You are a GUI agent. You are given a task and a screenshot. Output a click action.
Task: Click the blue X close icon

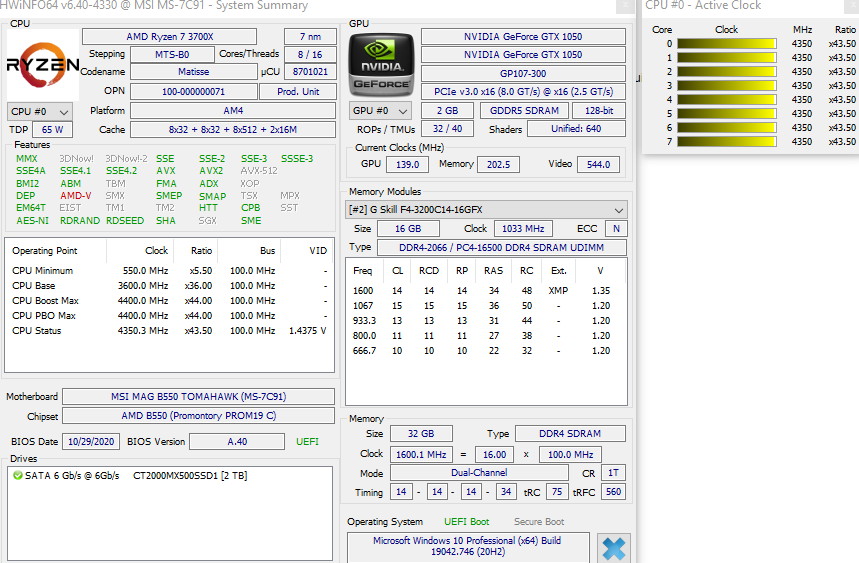614,548
